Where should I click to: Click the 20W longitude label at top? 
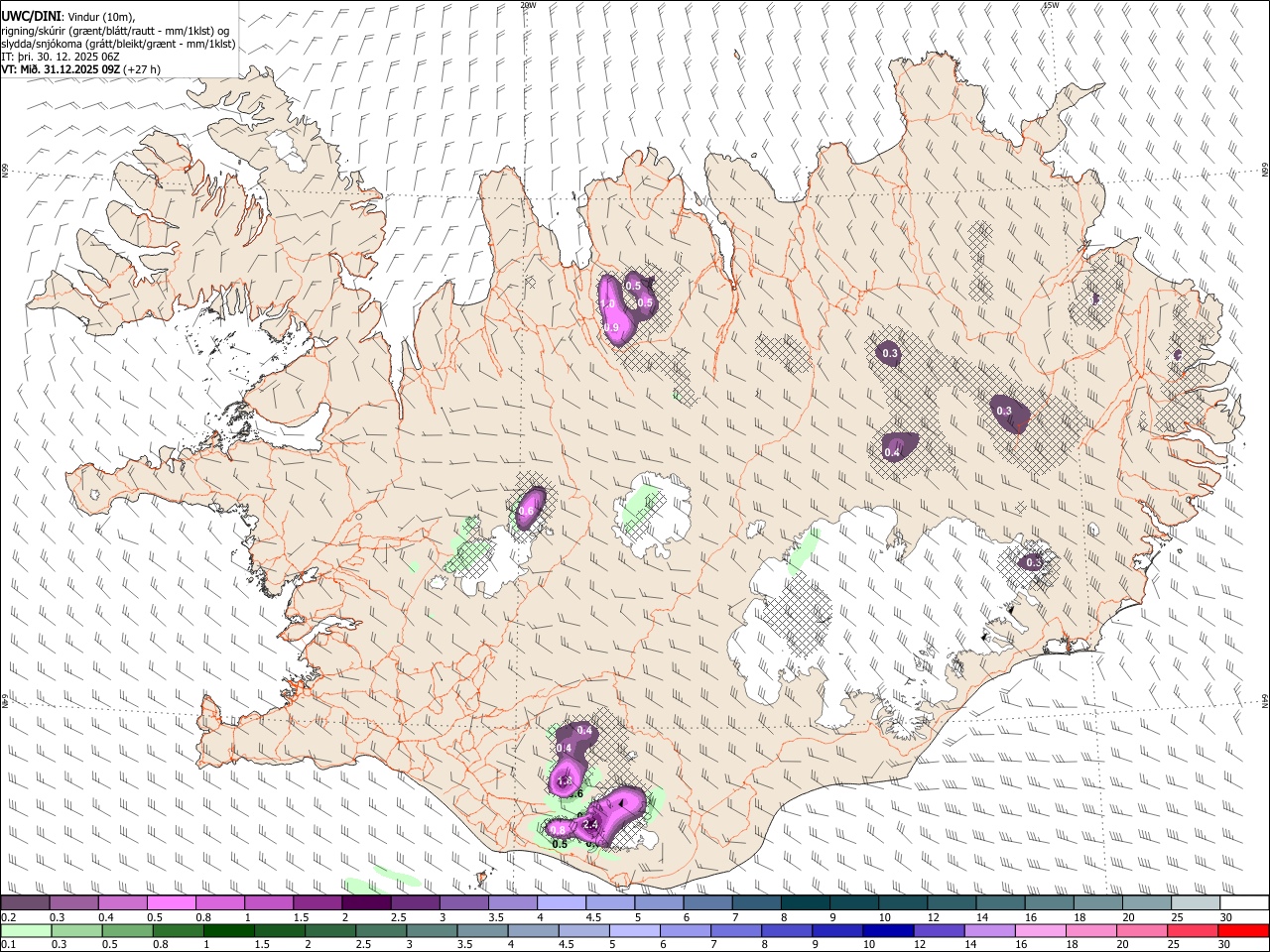[x=529, y=5]
